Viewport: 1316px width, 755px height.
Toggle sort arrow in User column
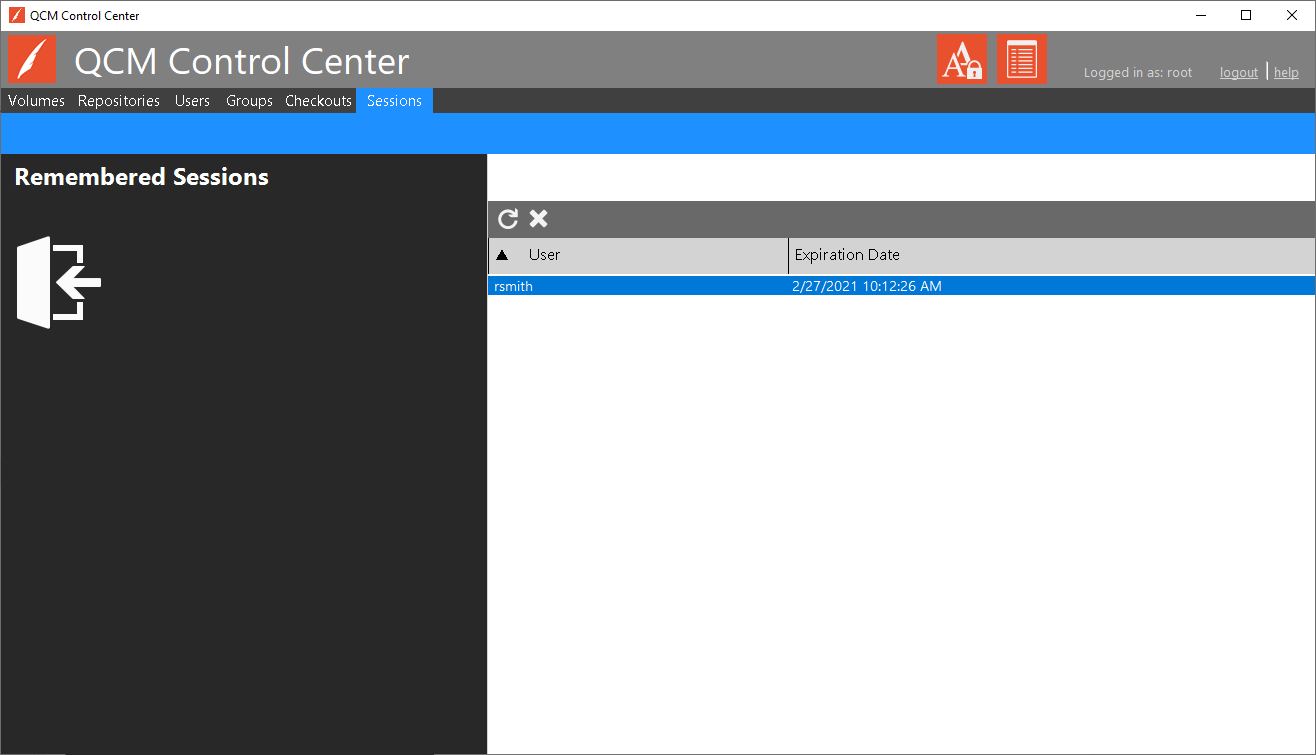502,255
